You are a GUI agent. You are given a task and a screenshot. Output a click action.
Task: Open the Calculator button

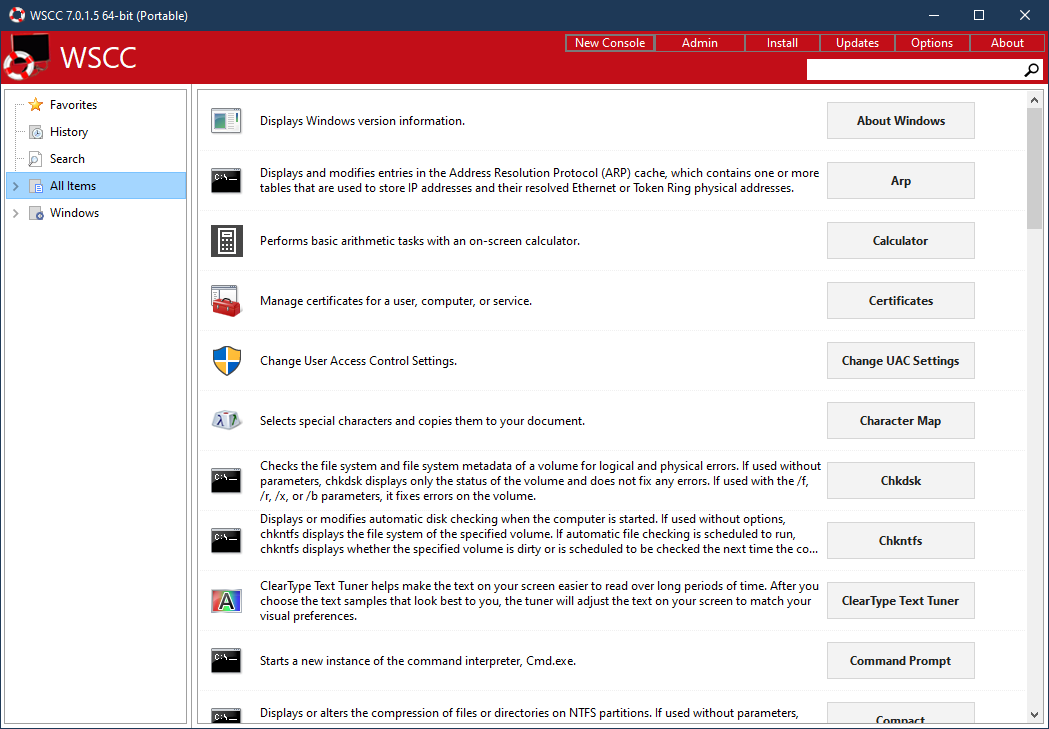click(900, 241)
